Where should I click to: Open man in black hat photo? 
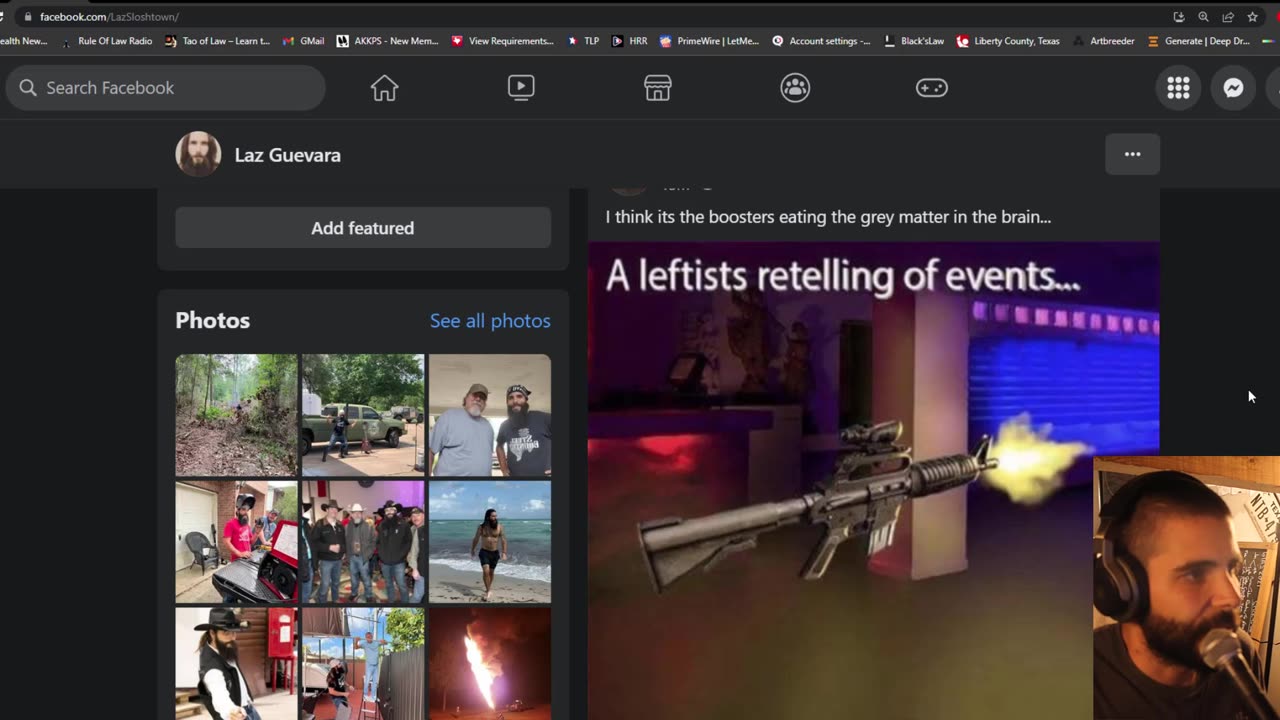236,664
